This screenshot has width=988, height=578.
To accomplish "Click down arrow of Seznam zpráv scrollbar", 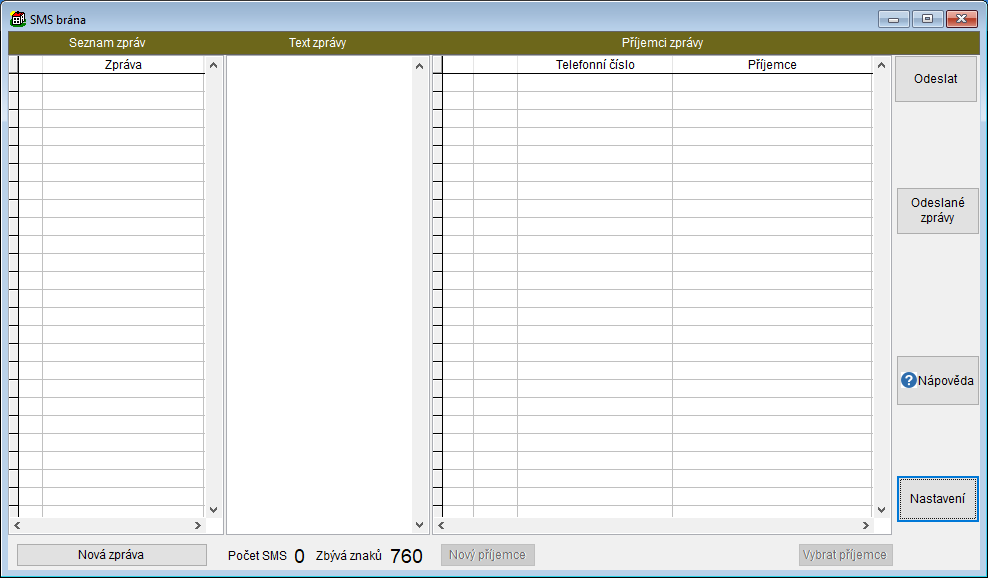I will pos(212,509).
